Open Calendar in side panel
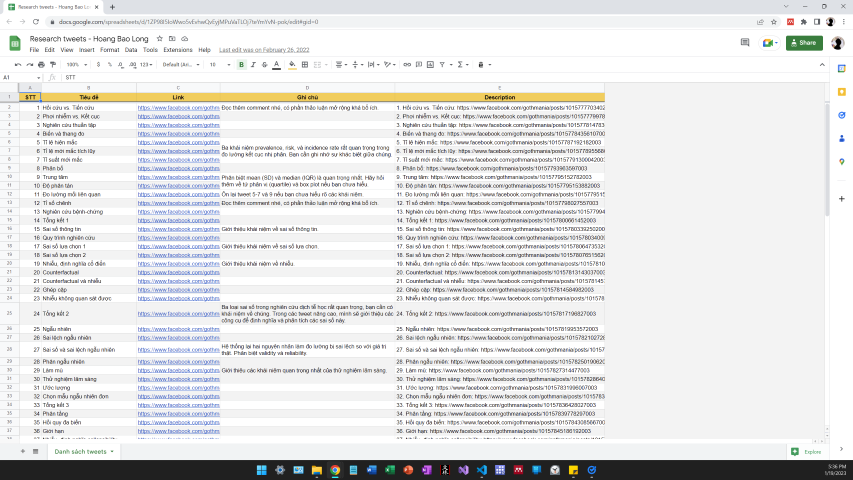Screen dimensions: 853x480 842,69
